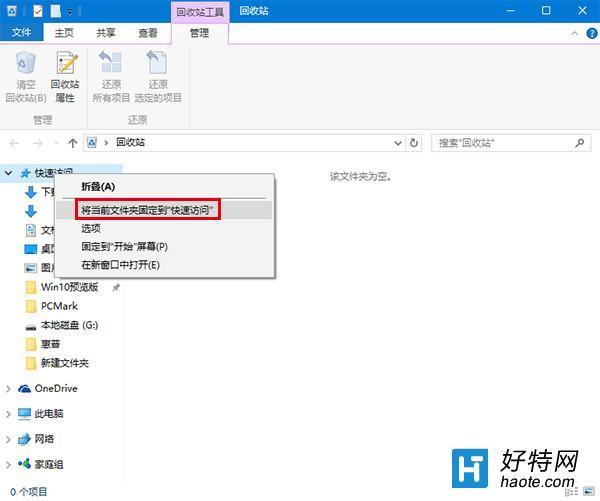Switch to details view in status bar
This screenshot has width=600, height=501.
(x=572, y=491)
